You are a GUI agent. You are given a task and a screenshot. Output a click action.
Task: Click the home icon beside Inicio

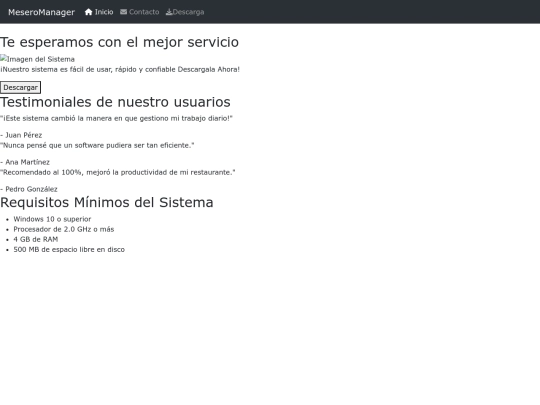89,12
